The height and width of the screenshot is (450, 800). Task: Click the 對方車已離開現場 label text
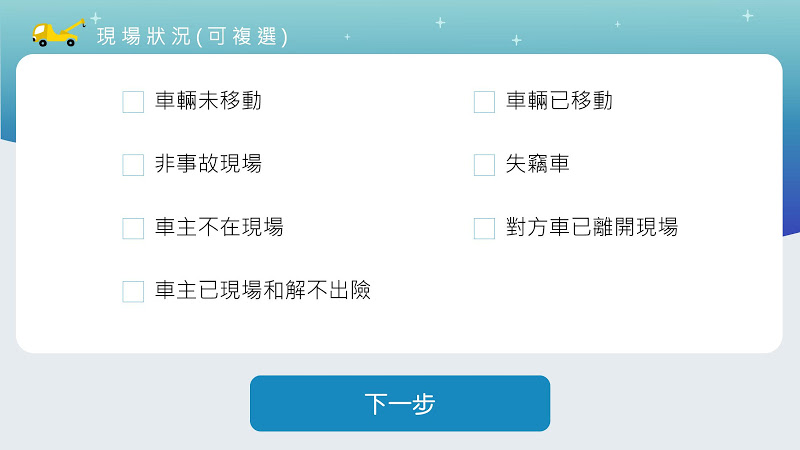click(592, 227)
